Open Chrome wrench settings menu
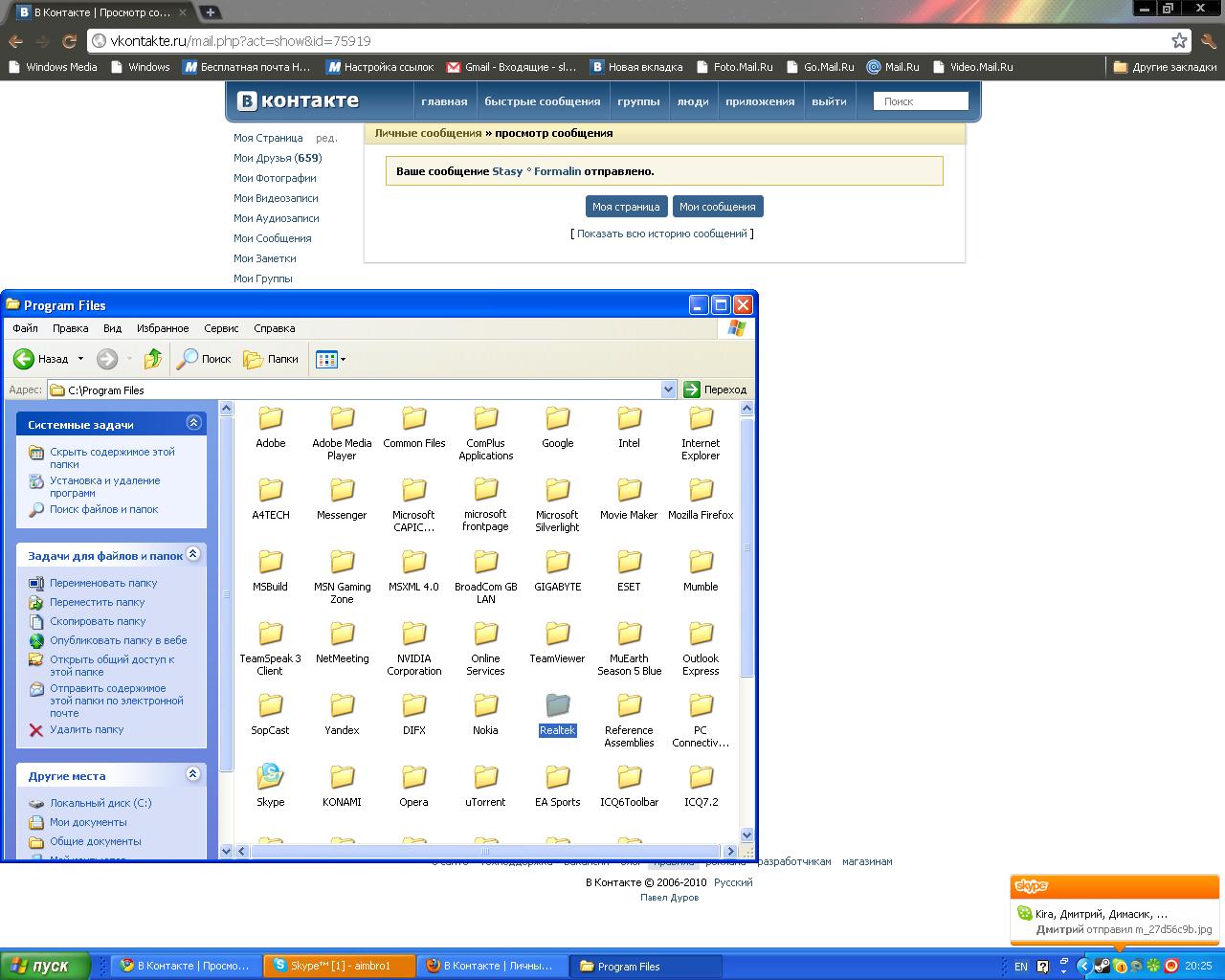The image size is (1225, 980). [x=1208, y=41]
